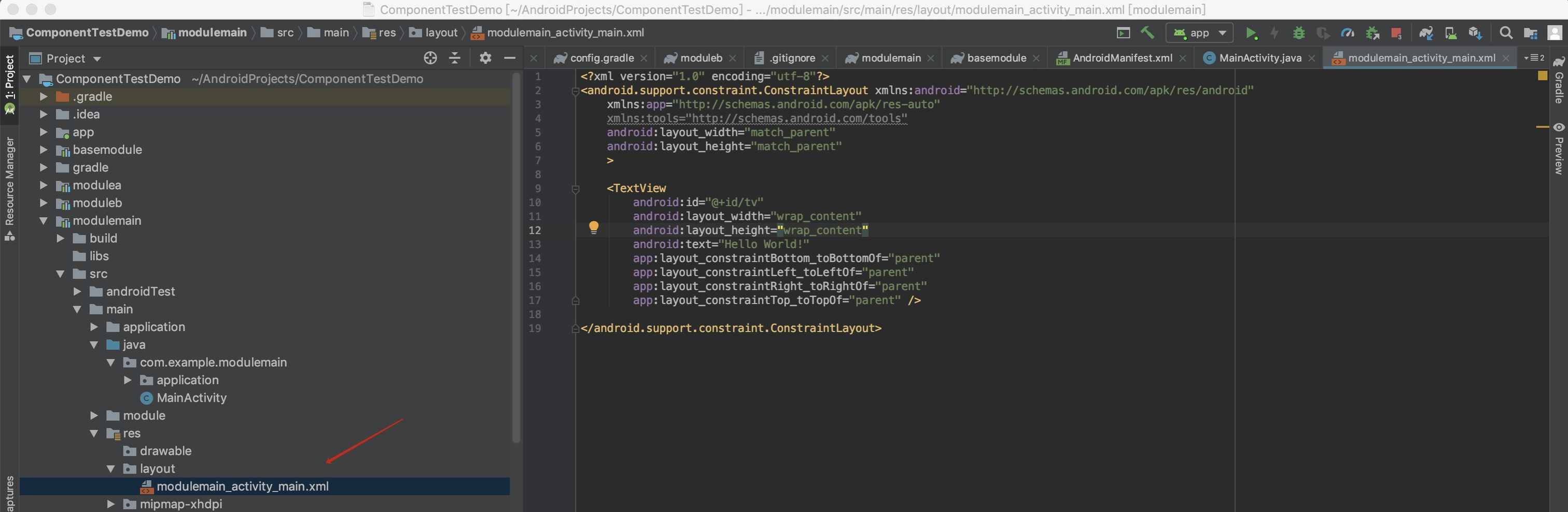Stop running process red square
Viewport: 1568px width, 512px height.
tap(1396, 33)
